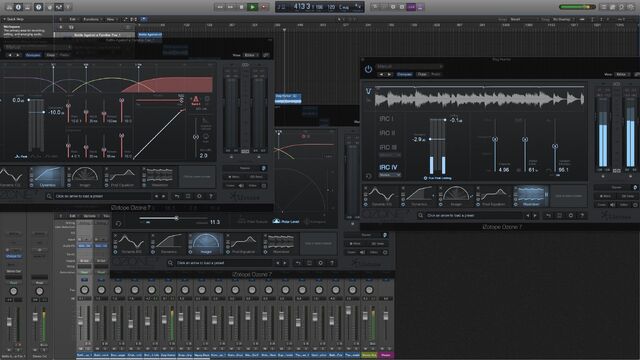
Task: Select Post Equalizer tile in Imager Ozone window
Action: pyautogui.click(x=244, y=244)
